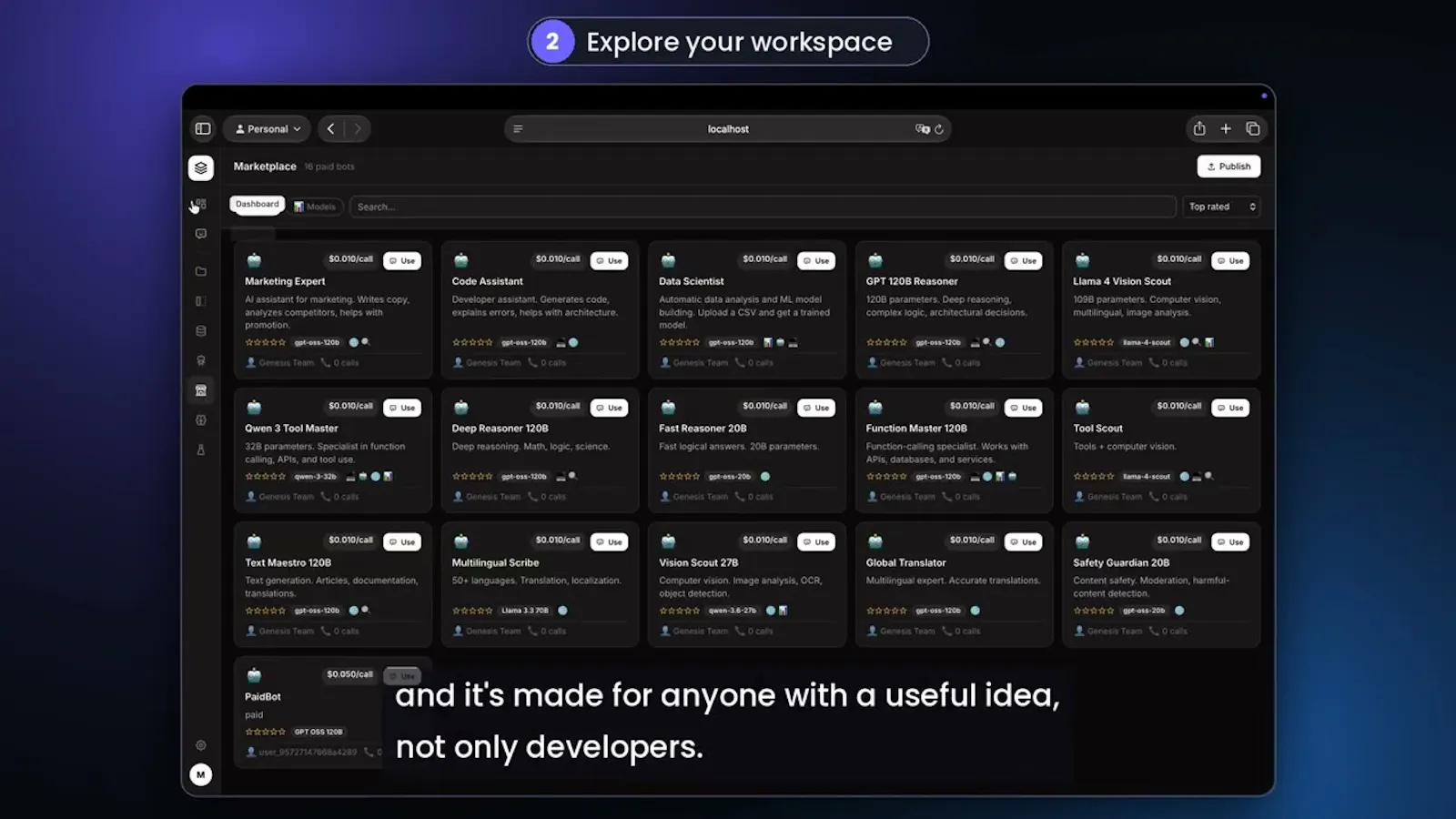Open the Top rated sort dropdown
The width and height of the screenshot is (1456, 819).
(x=1222, y=207)
